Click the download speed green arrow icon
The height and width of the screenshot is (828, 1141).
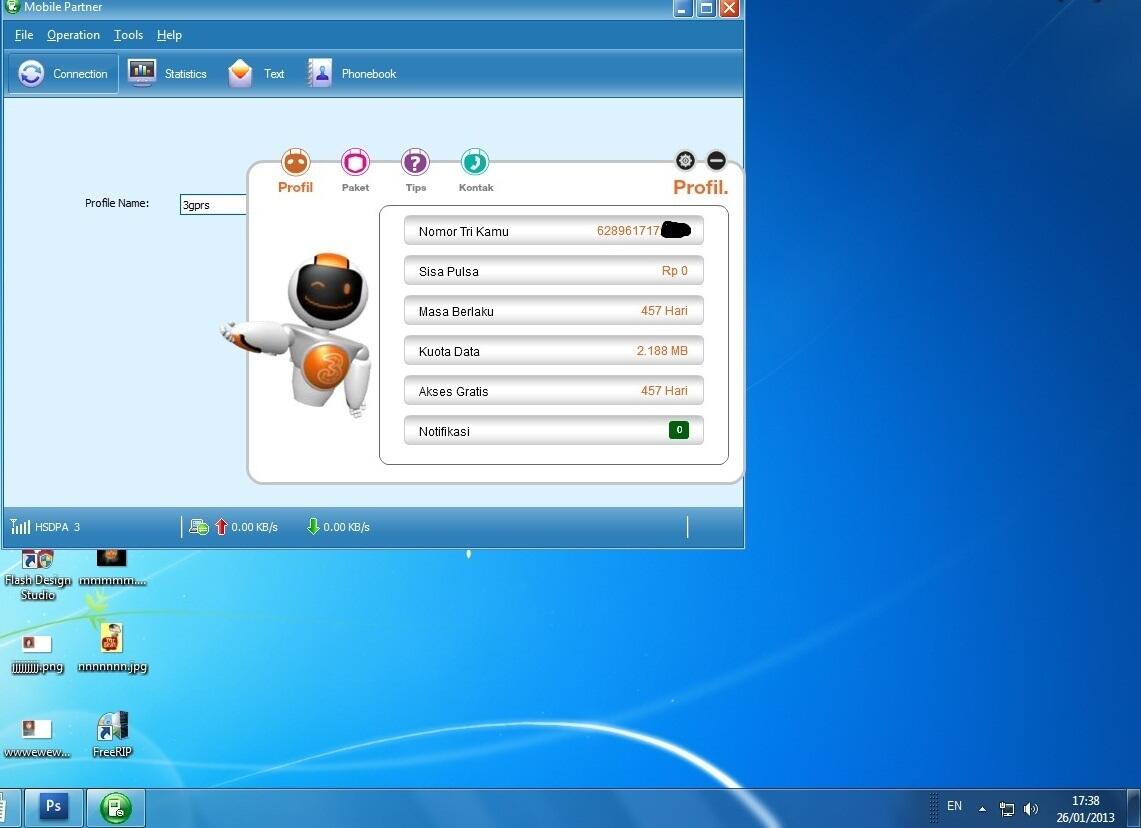click(x=313, y=526)
